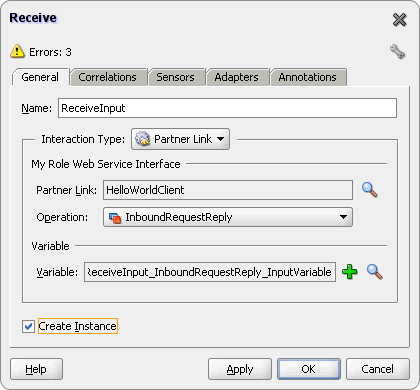The image size is (420, 390).
Task: Add a variable with green plus
Action: point(350,272)
